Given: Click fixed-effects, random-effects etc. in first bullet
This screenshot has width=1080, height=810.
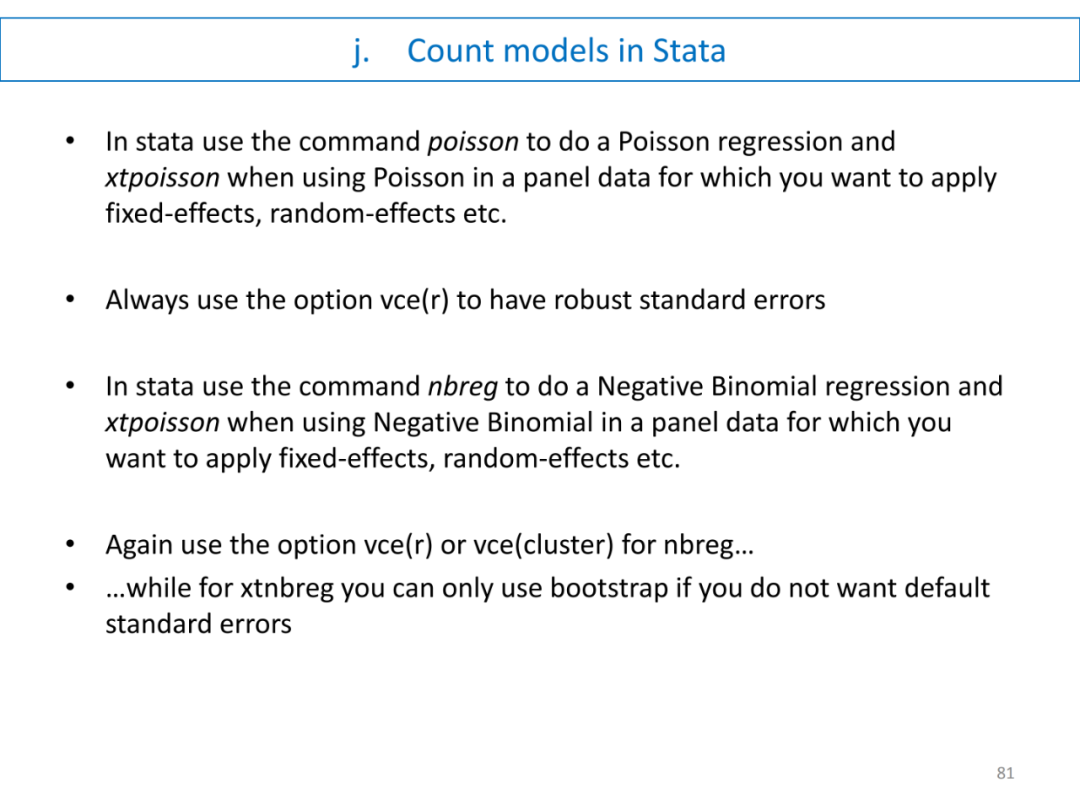Looking at the screenshot, I should pyautogui.click(x=306, y=214).
